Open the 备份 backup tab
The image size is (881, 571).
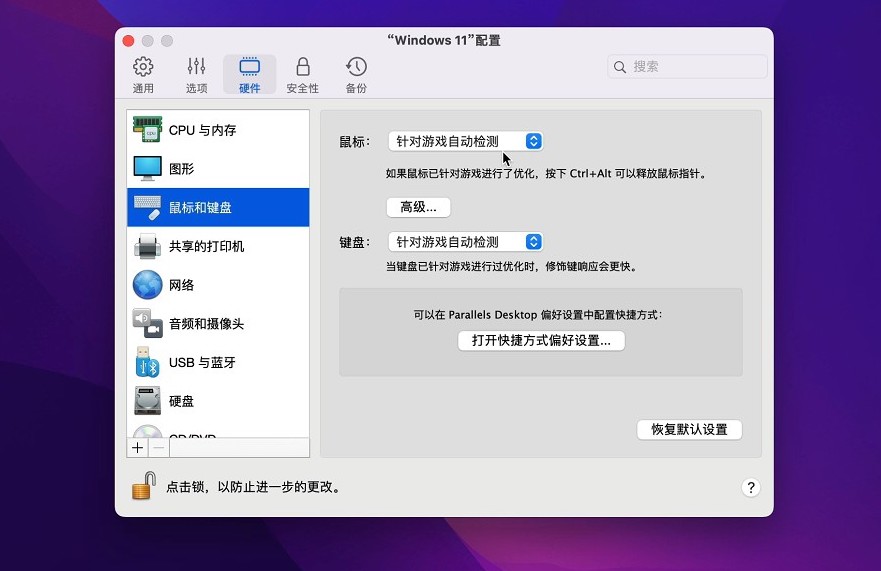tap(356, 75)
